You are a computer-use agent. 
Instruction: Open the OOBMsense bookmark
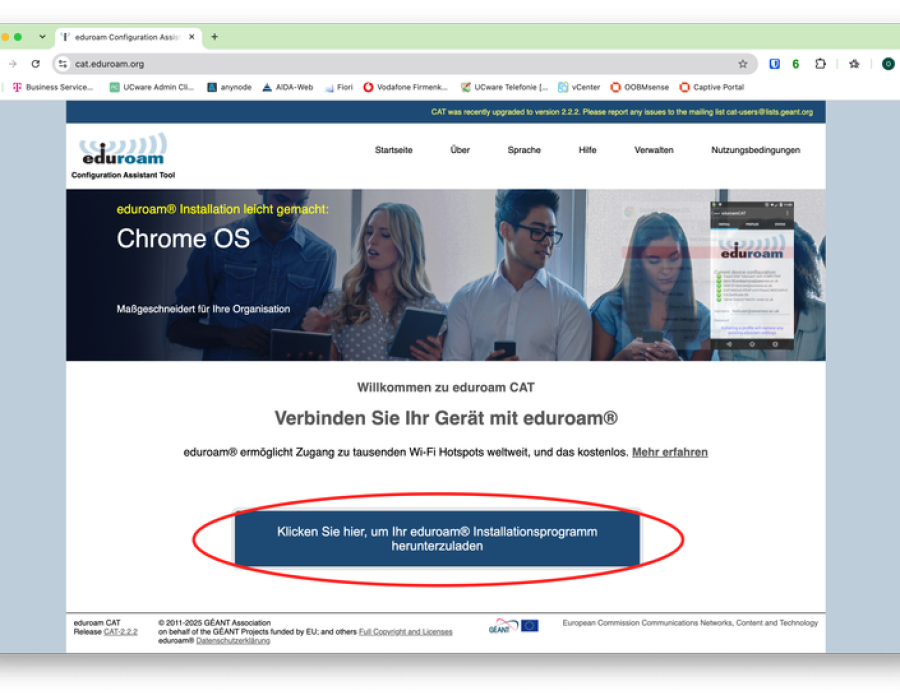[640, 87]
